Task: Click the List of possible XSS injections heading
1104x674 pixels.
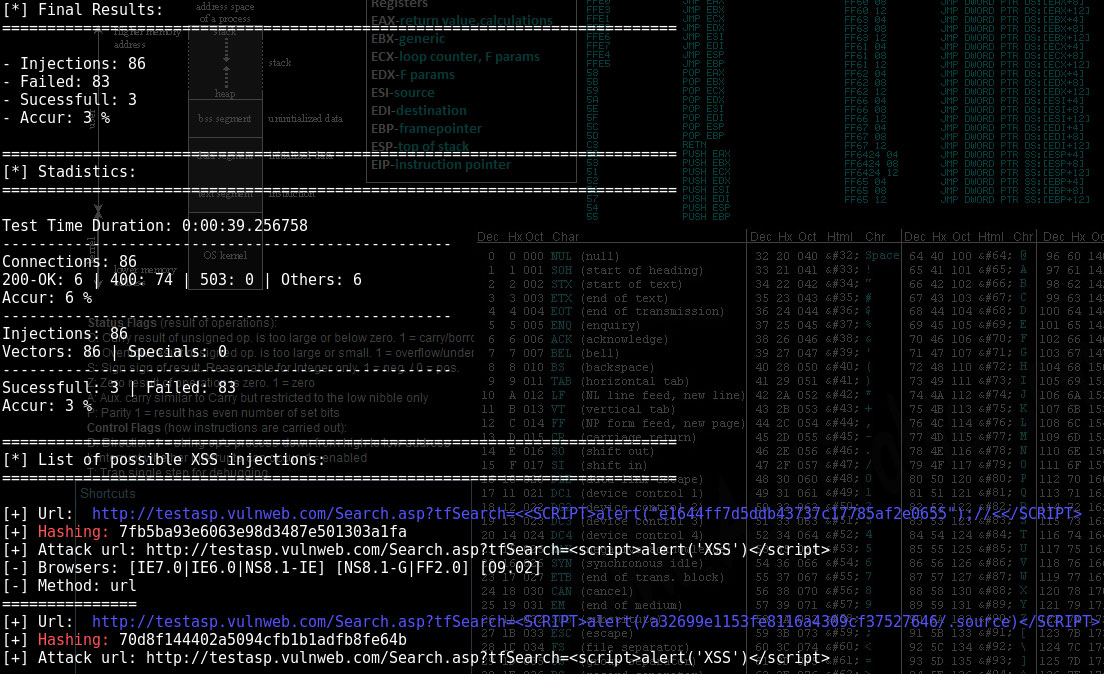Action: click(x=163, y=460)
